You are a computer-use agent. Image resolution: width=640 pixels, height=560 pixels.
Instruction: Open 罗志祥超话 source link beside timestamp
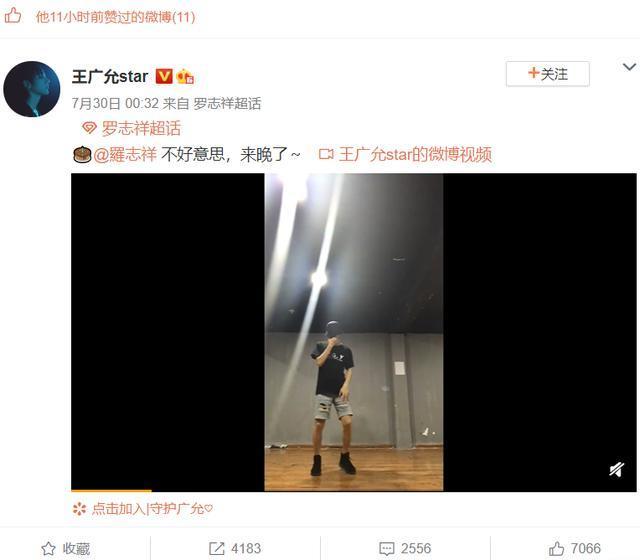point(227,104)
